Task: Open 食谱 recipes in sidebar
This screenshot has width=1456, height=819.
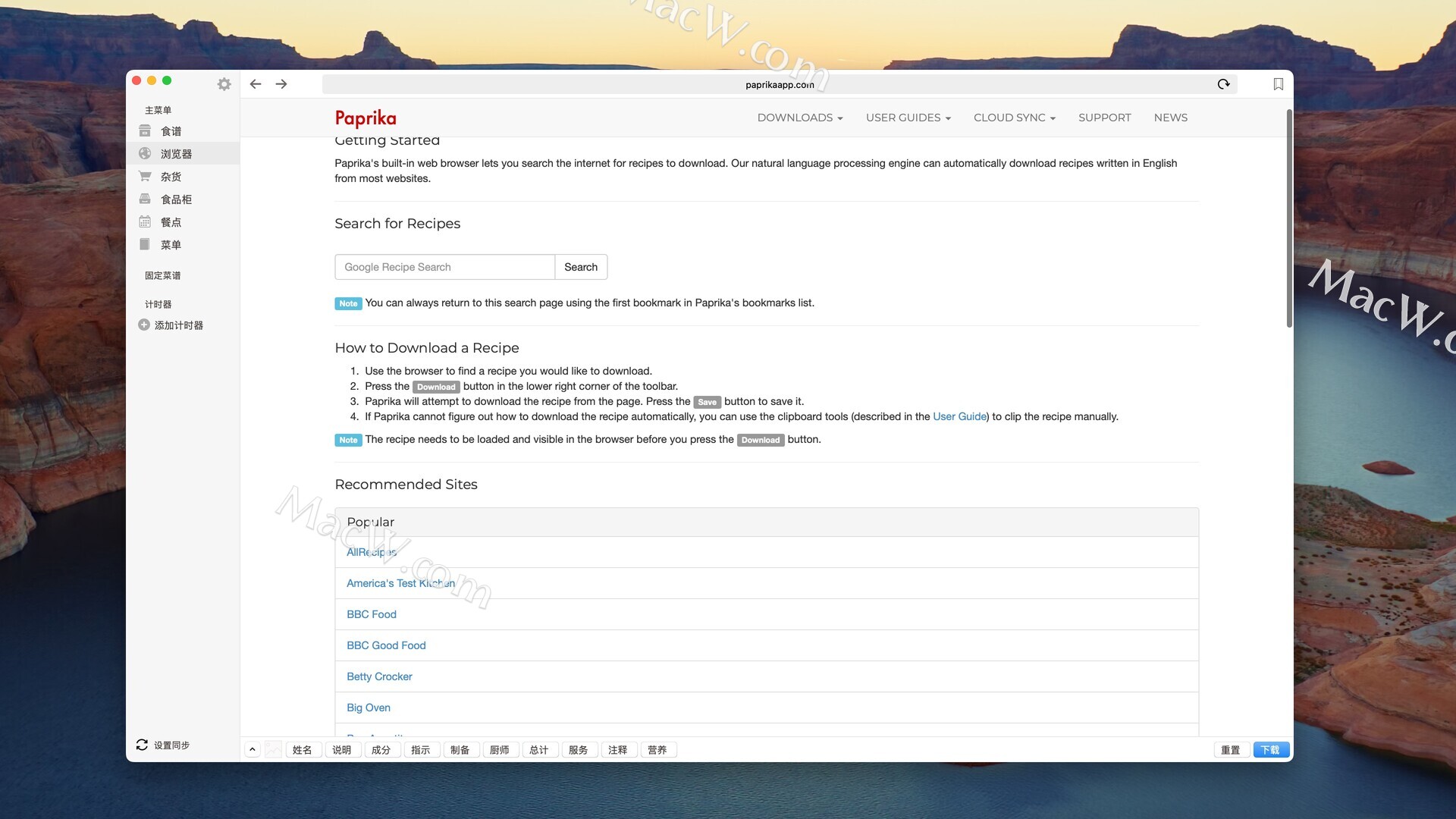Action: [183, 131]
